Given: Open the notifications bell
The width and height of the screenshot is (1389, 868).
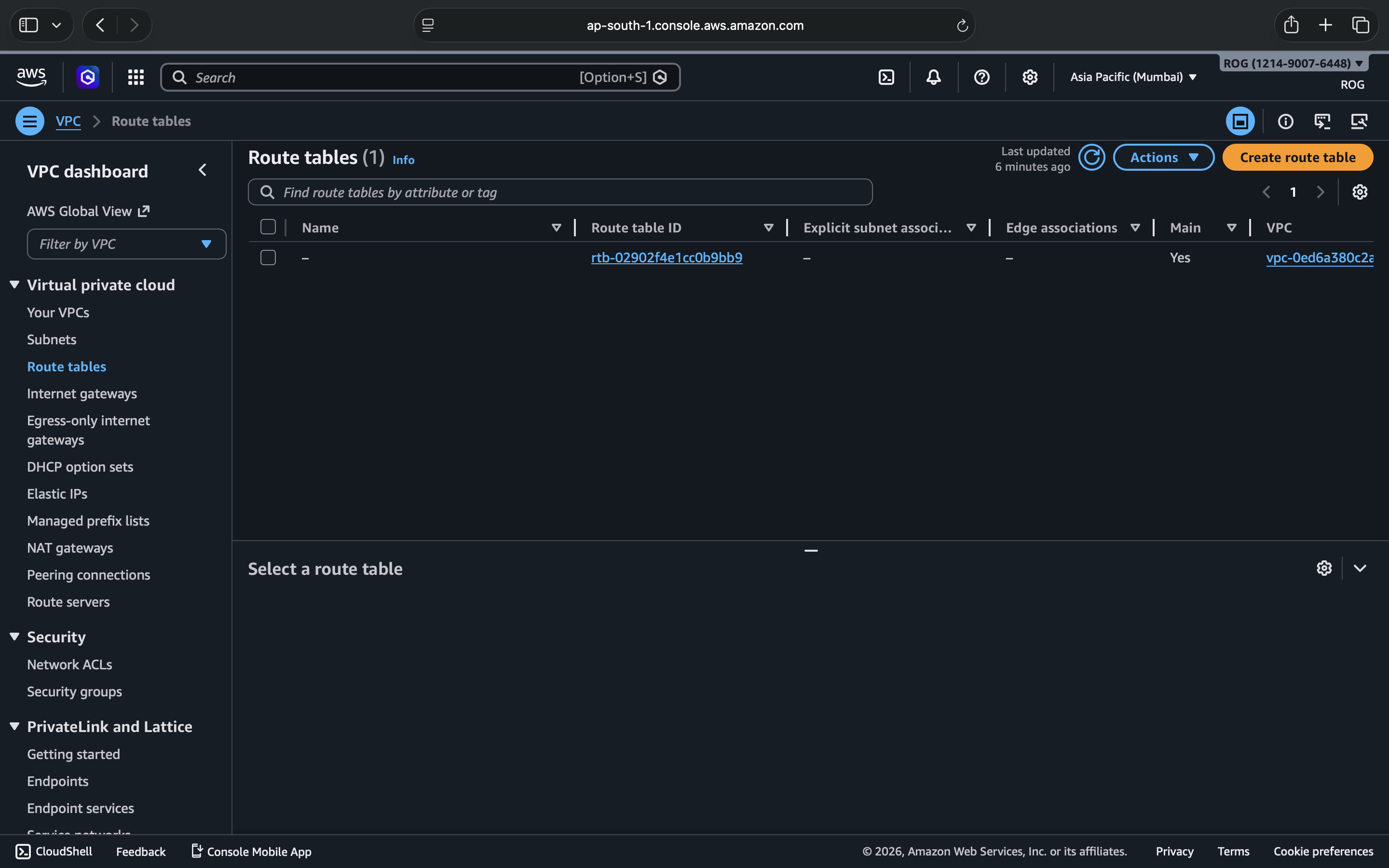Looking at the screenshot, I should (x=933, y=77).
